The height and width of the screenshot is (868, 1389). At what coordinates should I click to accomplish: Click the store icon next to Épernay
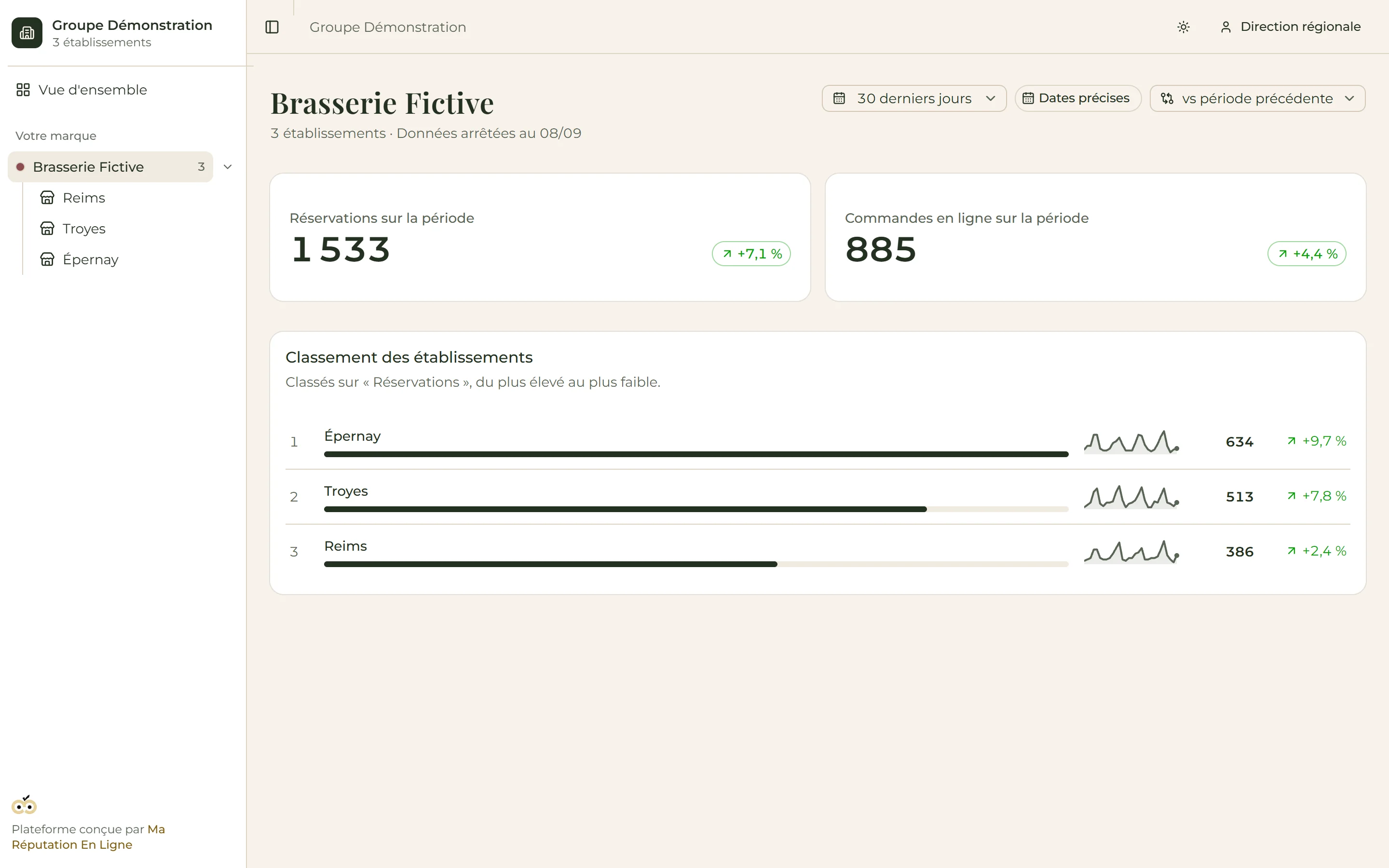(x=47, y=259)
